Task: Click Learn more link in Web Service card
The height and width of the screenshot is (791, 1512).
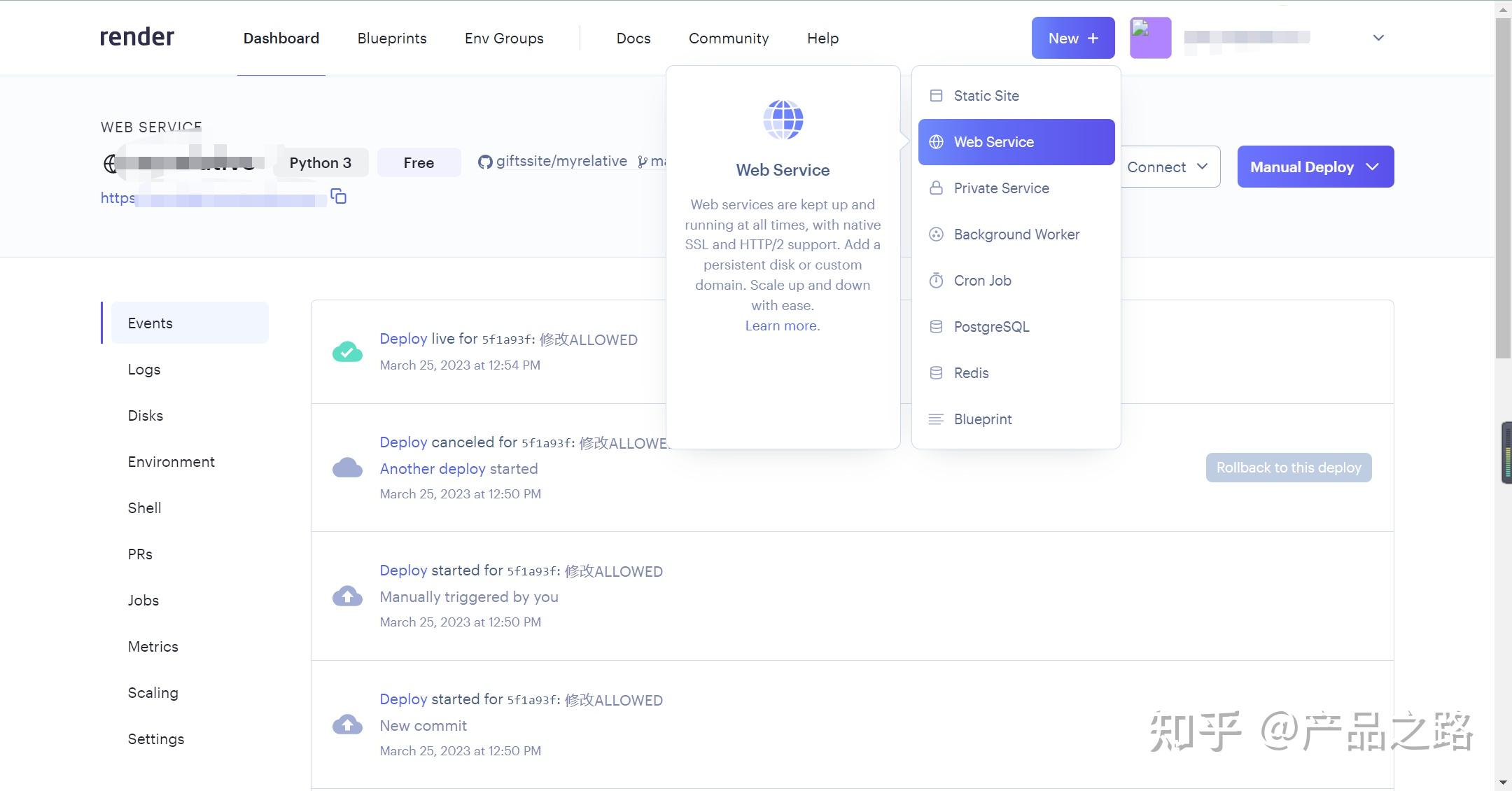Action: click(x=782, y=325)
